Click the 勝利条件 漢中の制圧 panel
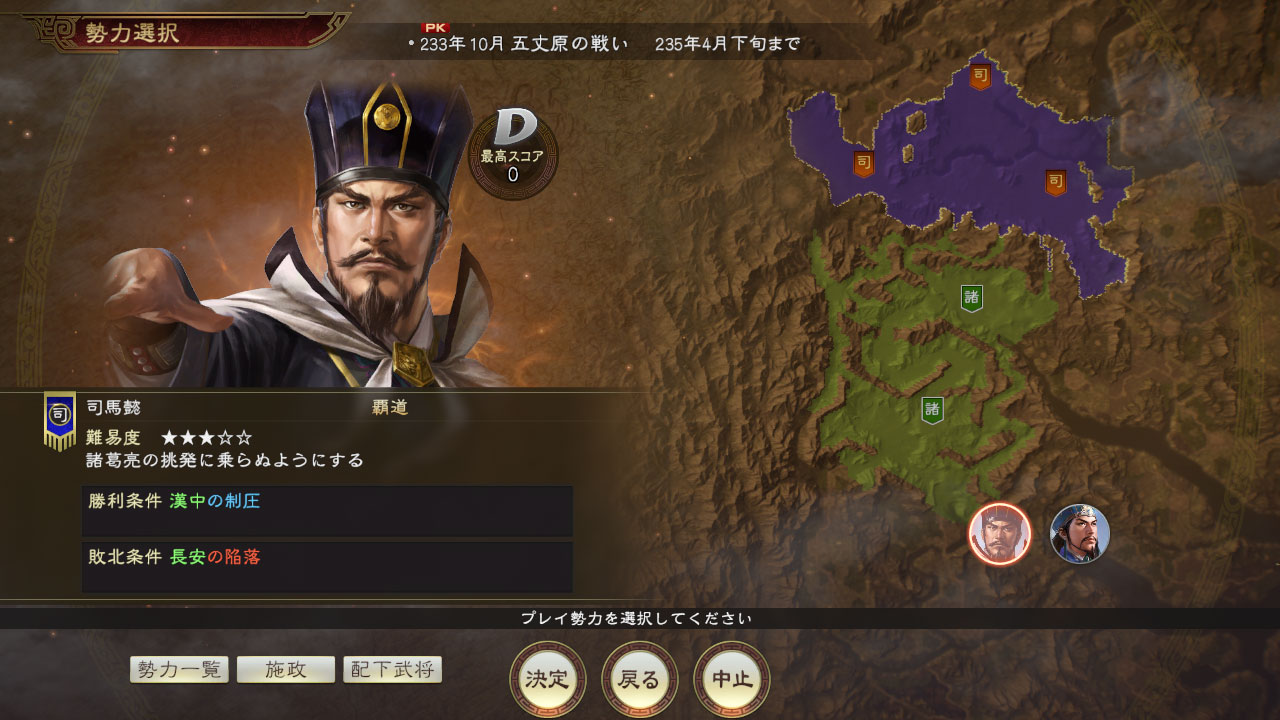This screenshot has height=720, width=1280. pos(327,511)
